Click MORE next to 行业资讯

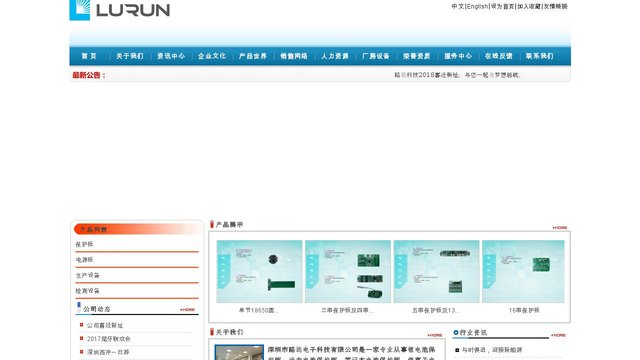tap(558, 335)
